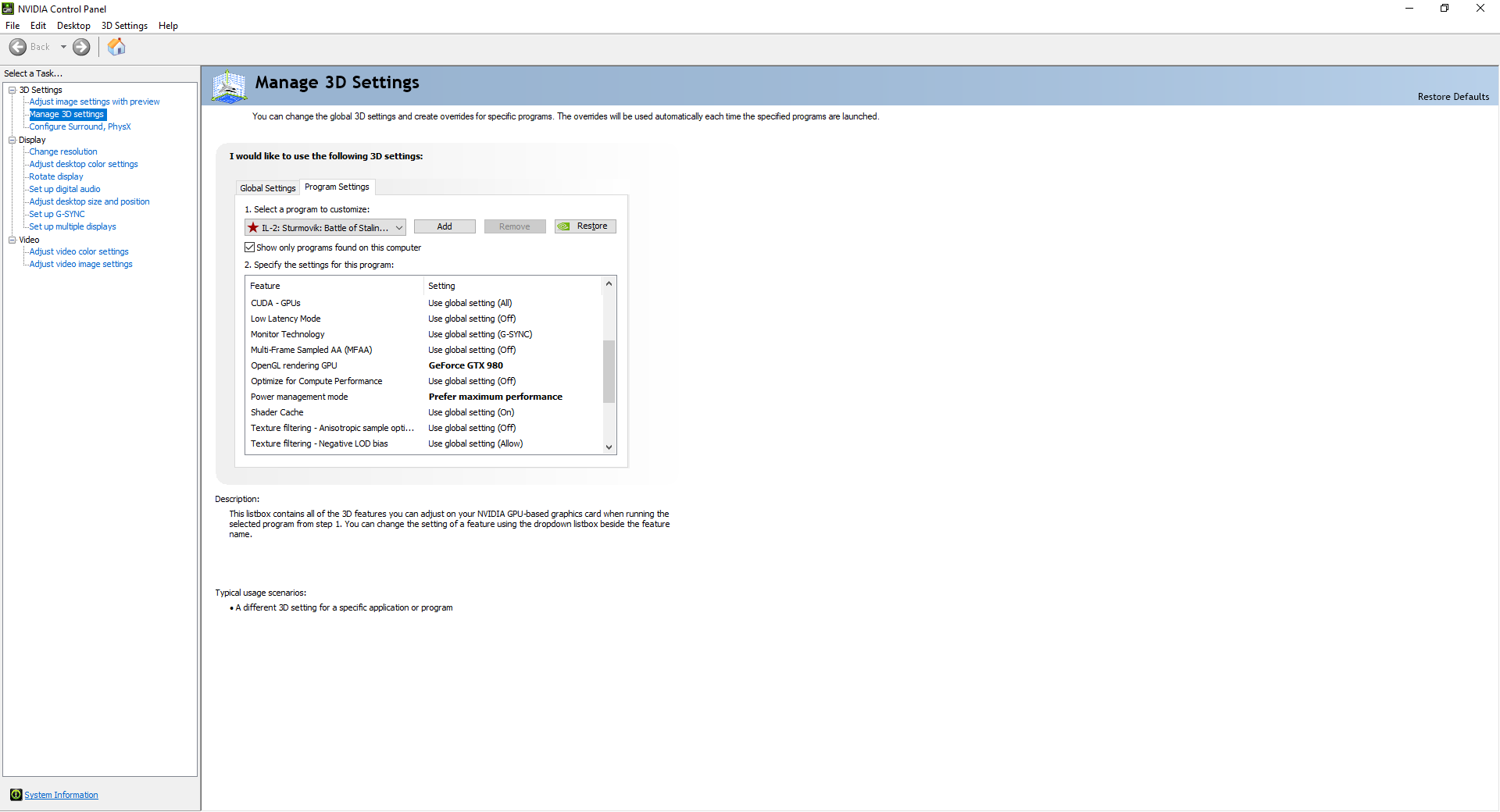
Task: Click the settings list scrollbar thumb
Action: (x=609, y=372)
